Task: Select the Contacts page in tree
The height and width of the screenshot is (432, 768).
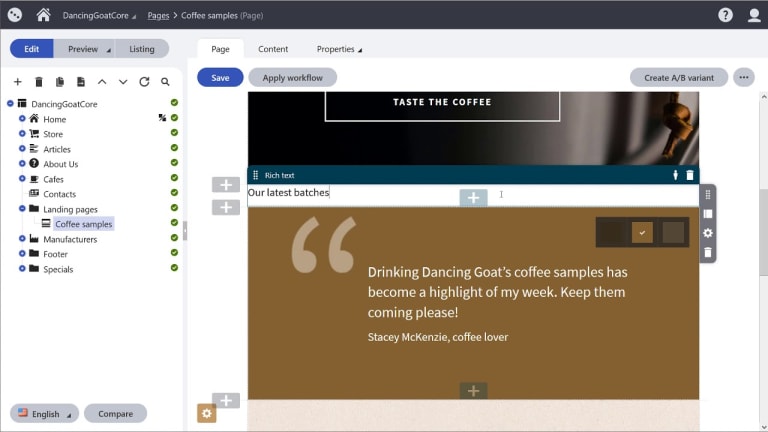Action: point(59,194)
